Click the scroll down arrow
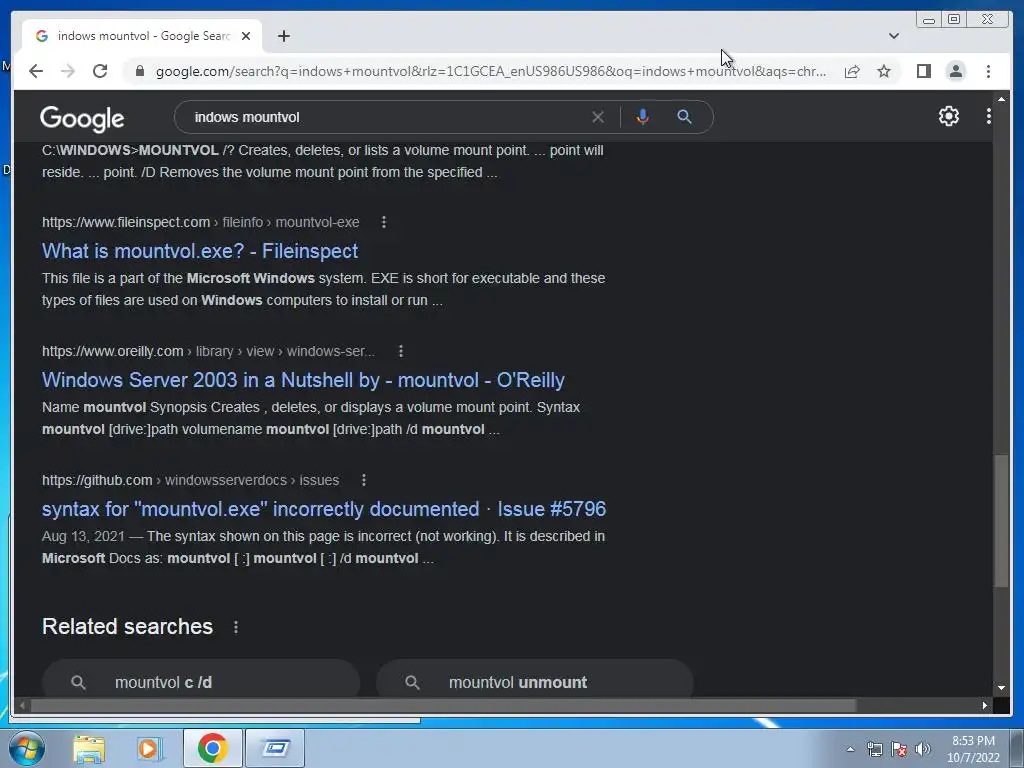The image size is (1024, 768). (1001, 688)
